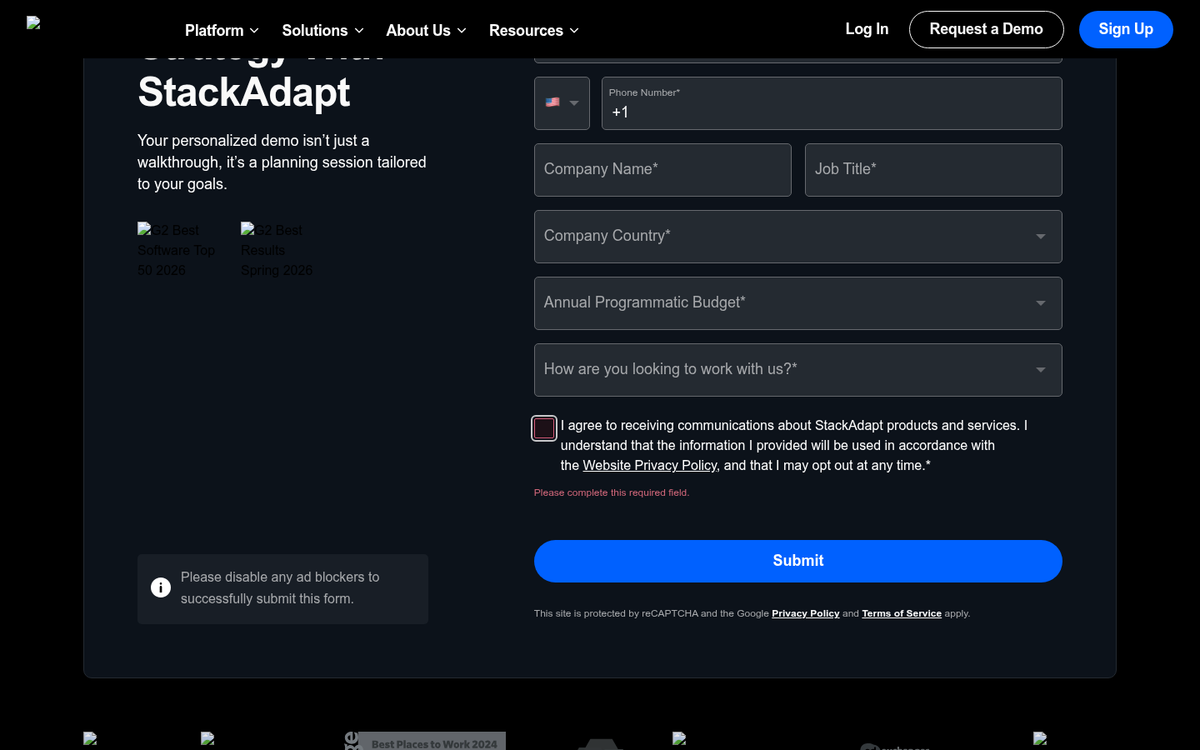The image size is (1200, 750).
Task: Click the rightmost footer badge icon
Action: tap(1040, 740)
